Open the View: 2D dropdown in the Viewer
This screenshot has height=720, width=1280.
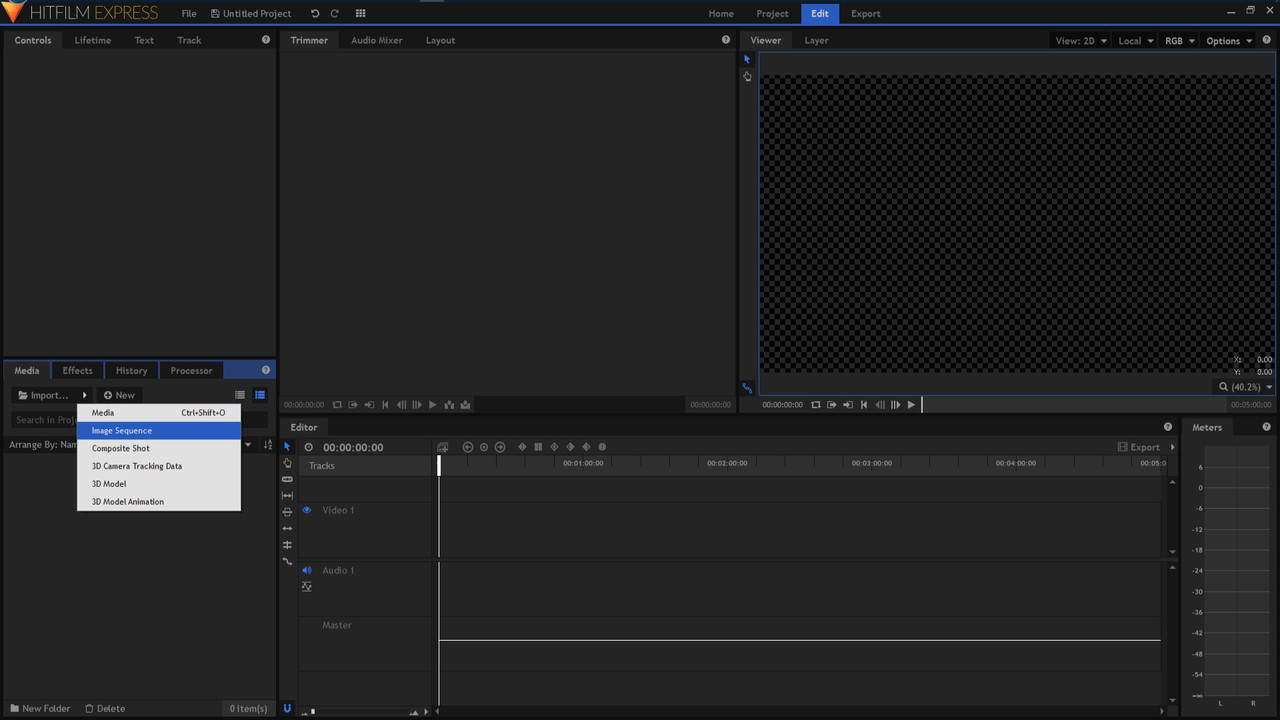(1081, 40)
